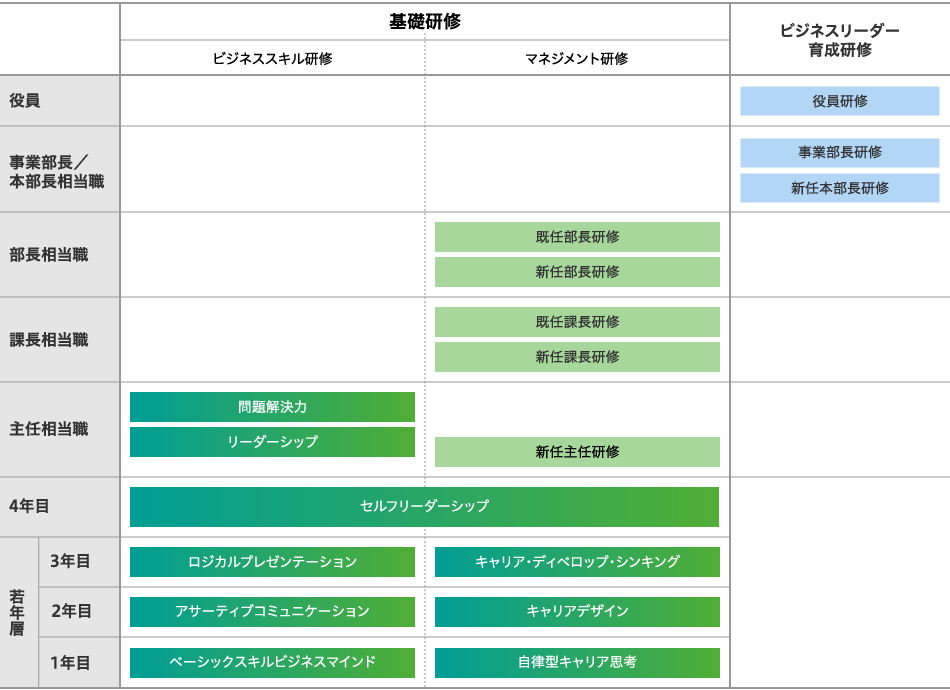
Task: Open the 新任課長研修 bar
Action: [577, 357]
